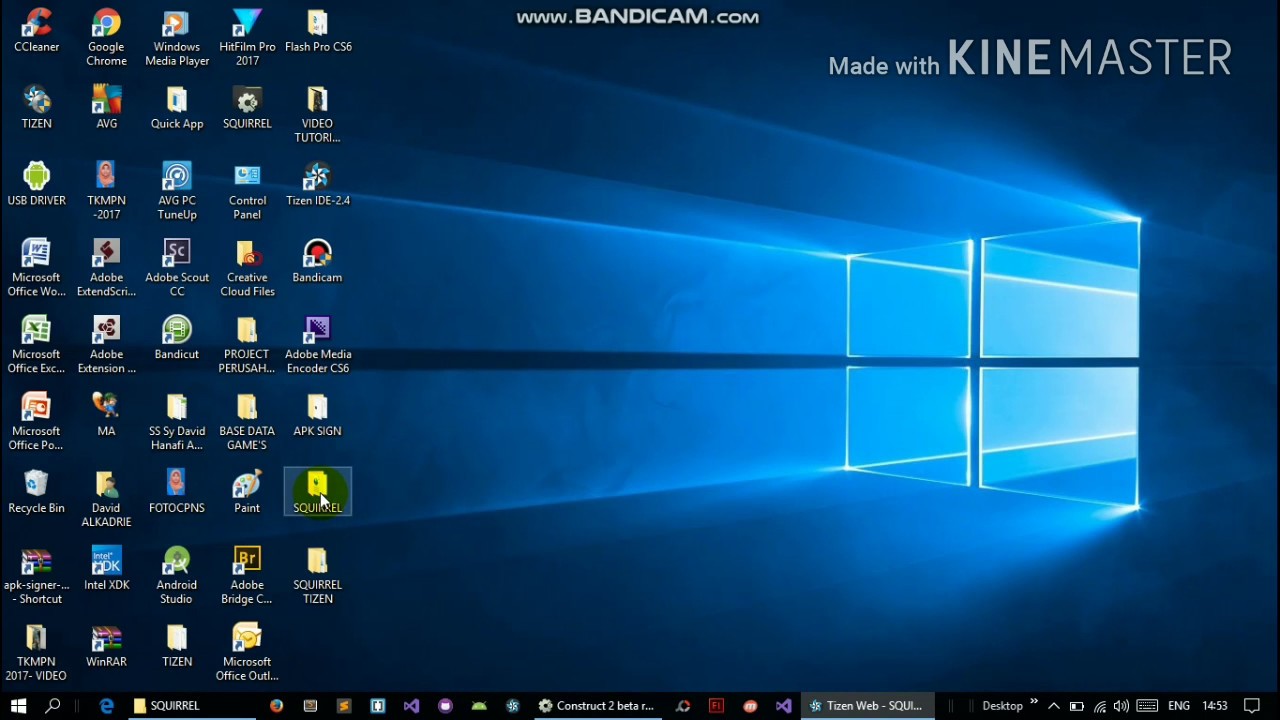Select the AVG desktop icon
1280x720 pixels.
coord(106,107)
